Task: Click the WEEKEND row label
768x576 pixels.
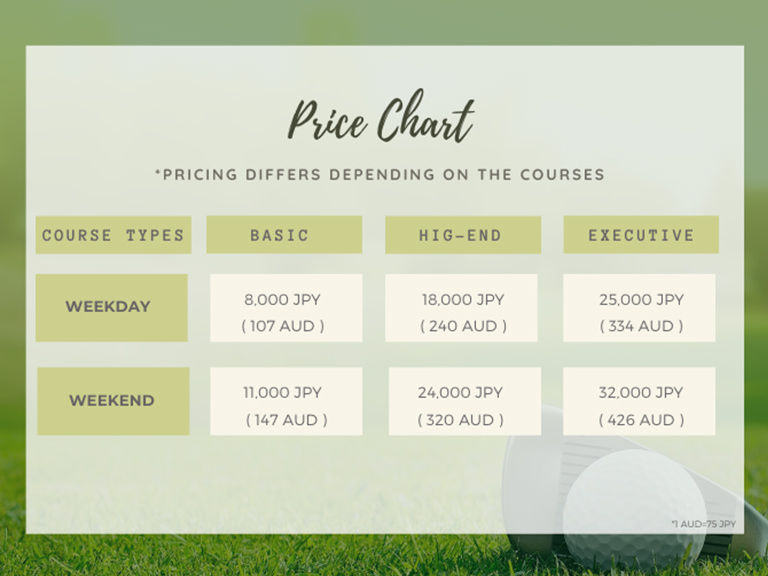Action: (x=113, y=401)
